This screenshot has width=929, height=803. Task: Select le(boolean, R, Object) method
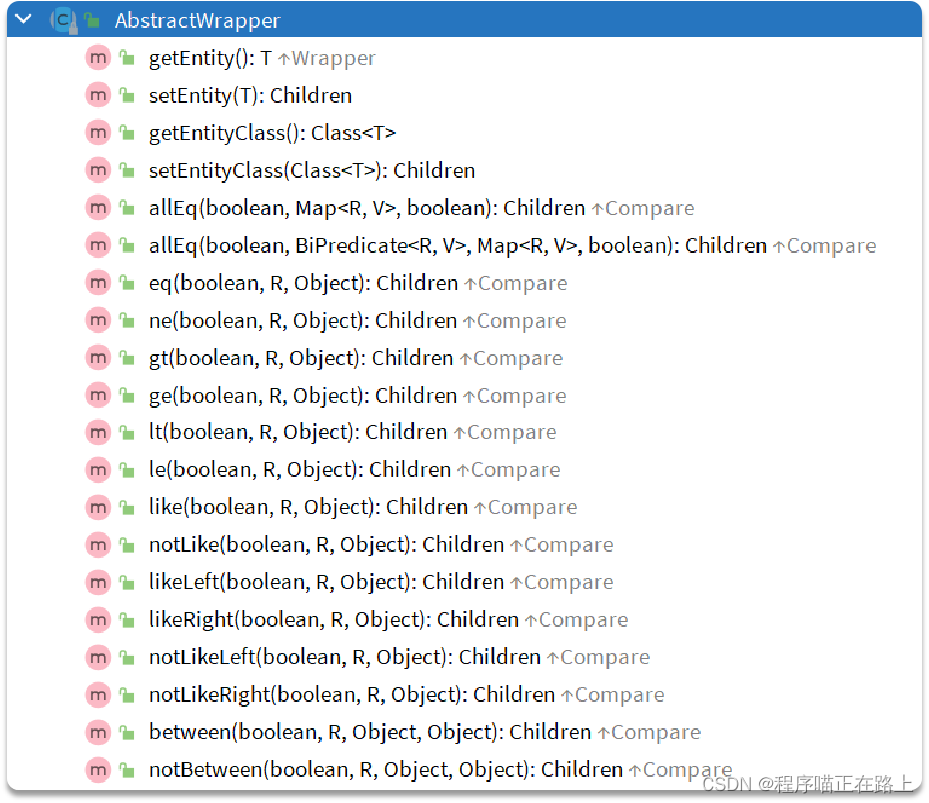(x=300, y=470)
